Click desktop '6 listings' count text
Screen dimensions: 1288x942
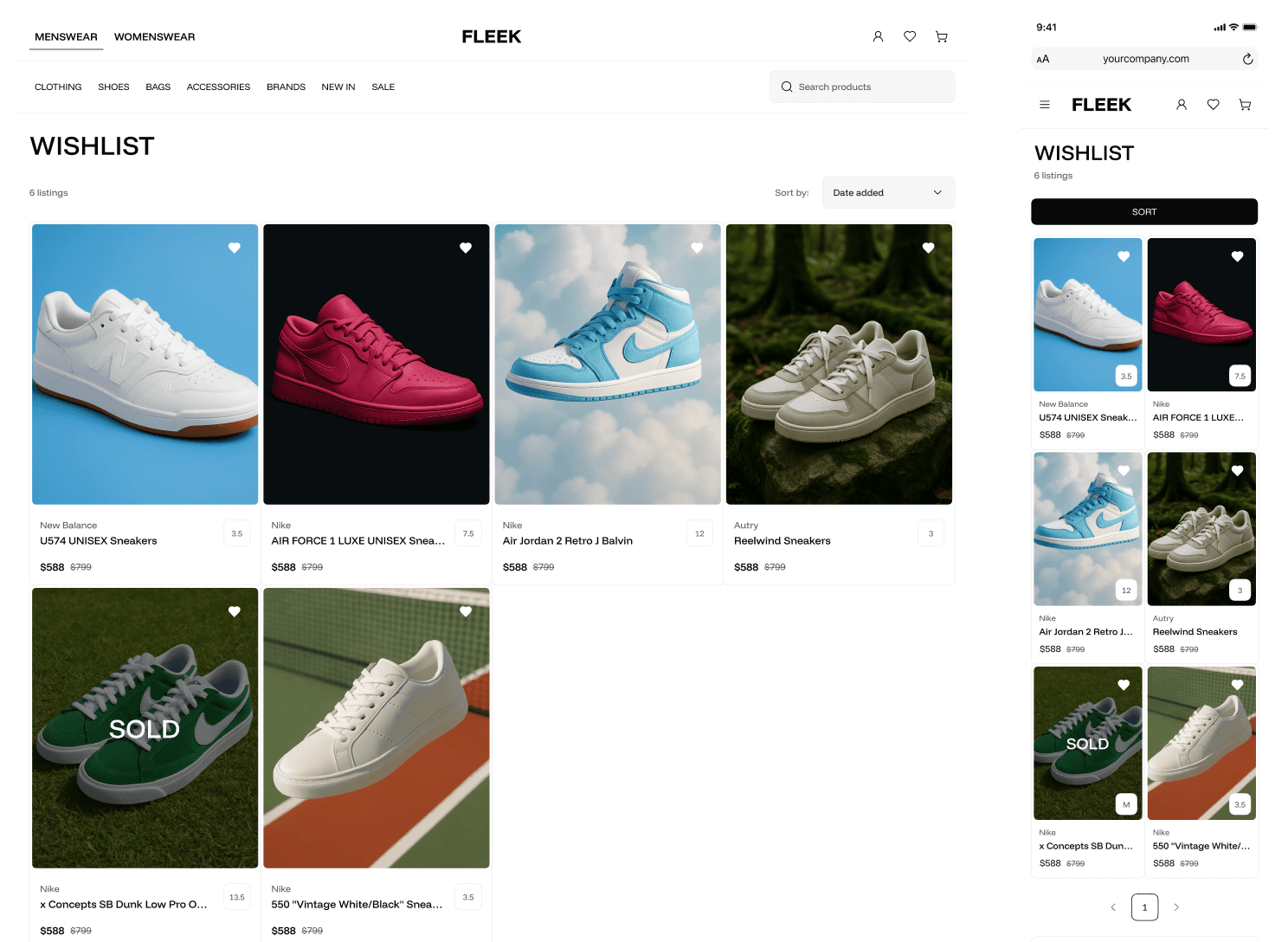(48, 192)
